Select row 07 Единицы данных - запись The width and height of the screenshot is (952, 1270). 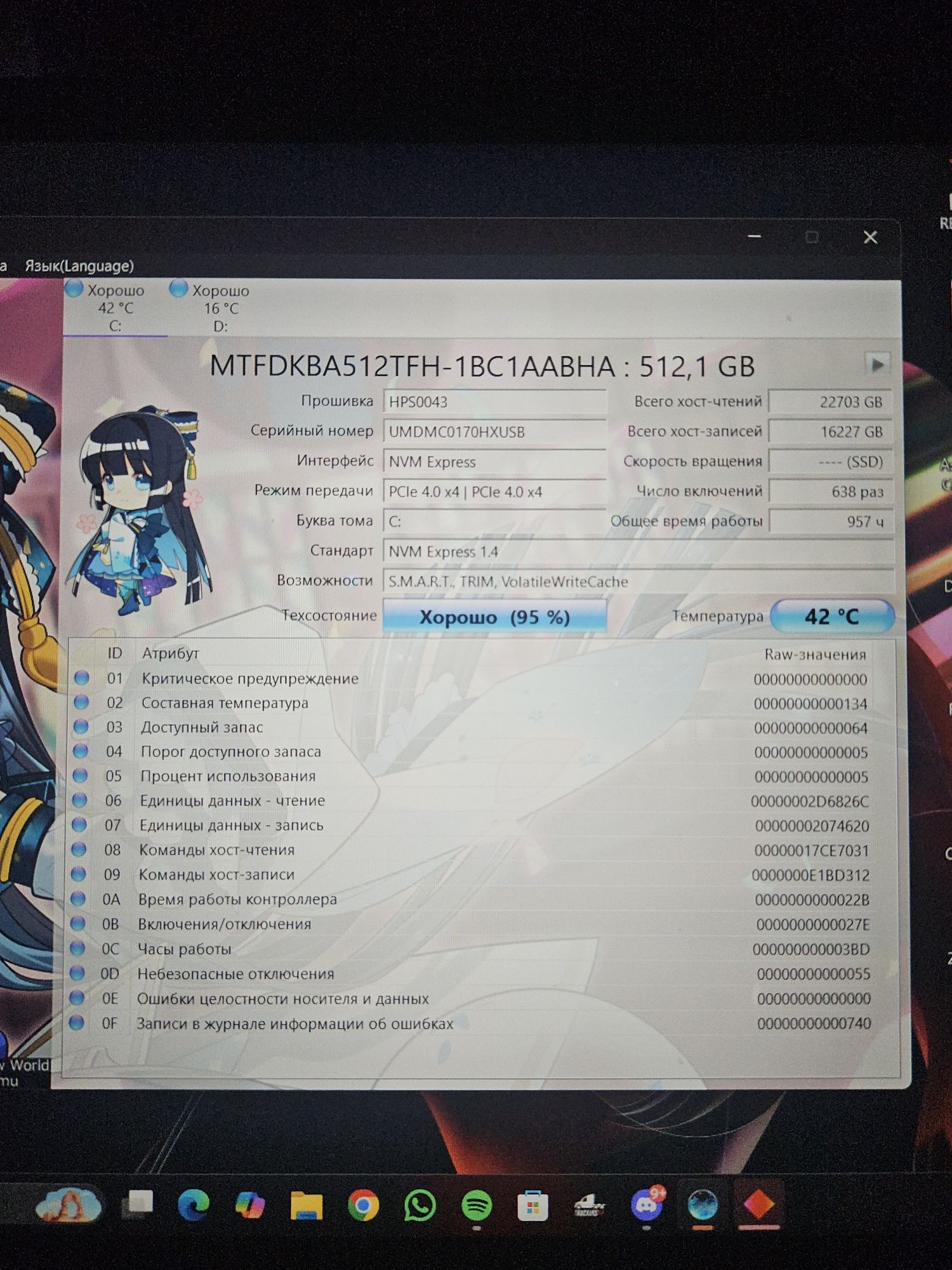(482, 825)
